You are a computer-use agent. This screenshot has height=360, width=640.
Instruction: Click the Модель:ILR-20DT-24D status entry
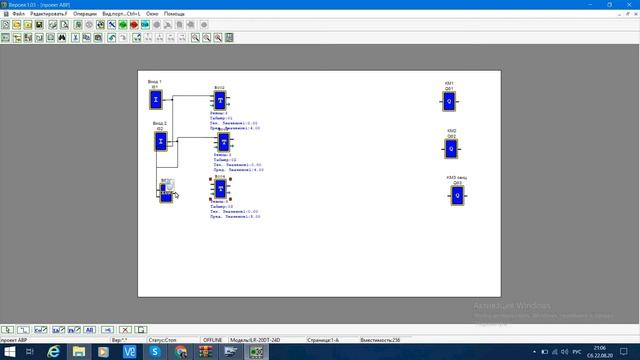coord(255,340)
